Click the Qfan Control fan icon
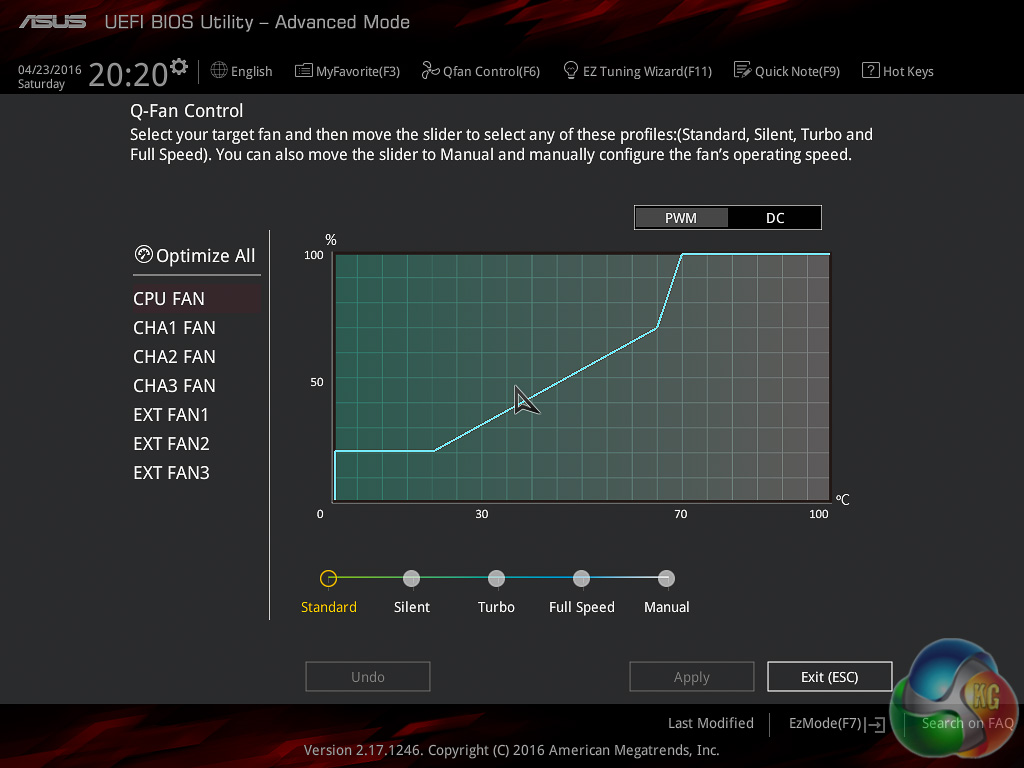The image size is (1024, 768). click(430, 70)
